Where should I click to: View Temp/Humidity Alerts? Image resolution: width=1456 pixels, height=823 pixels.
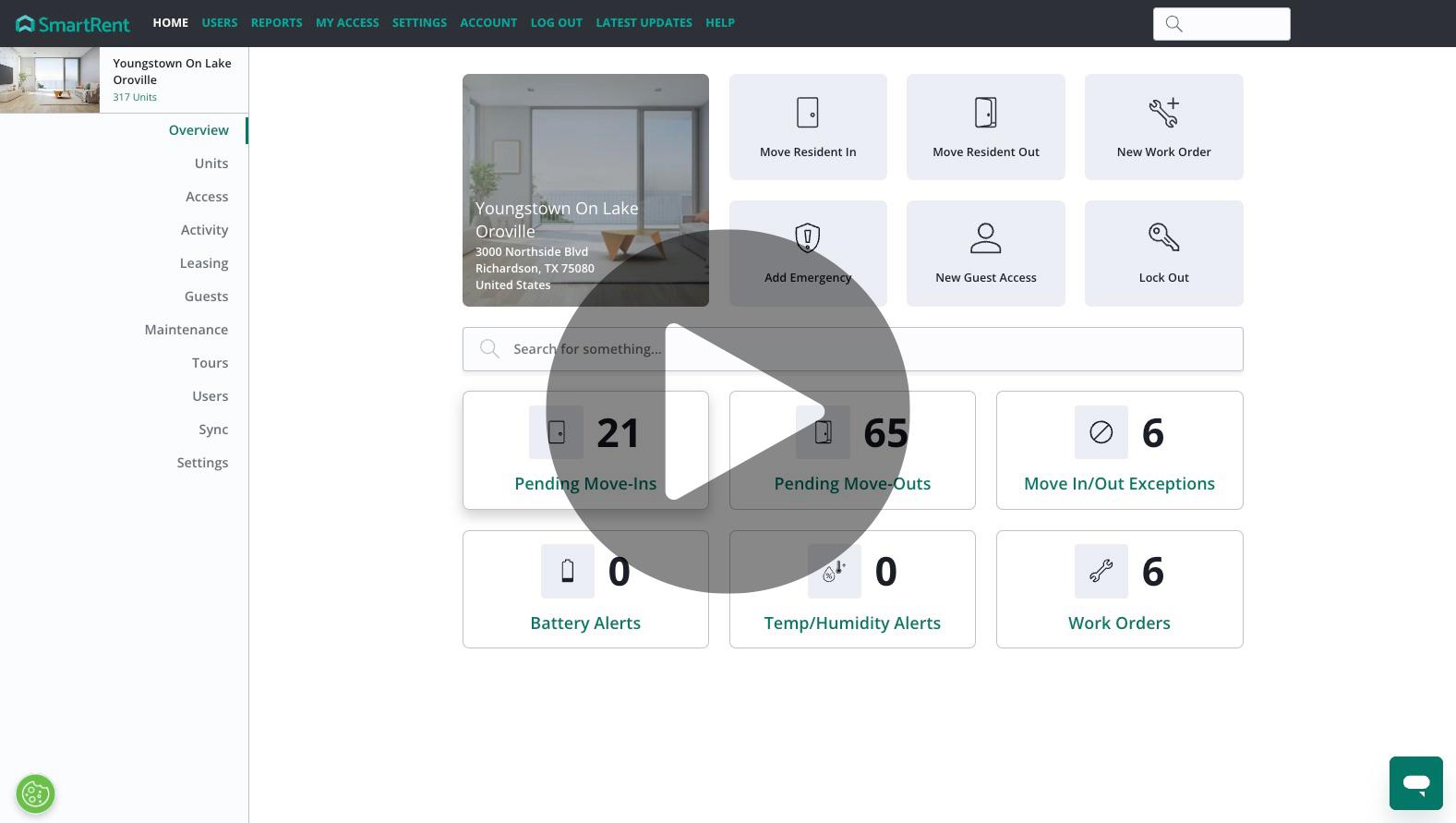click(x=852, y=623)
